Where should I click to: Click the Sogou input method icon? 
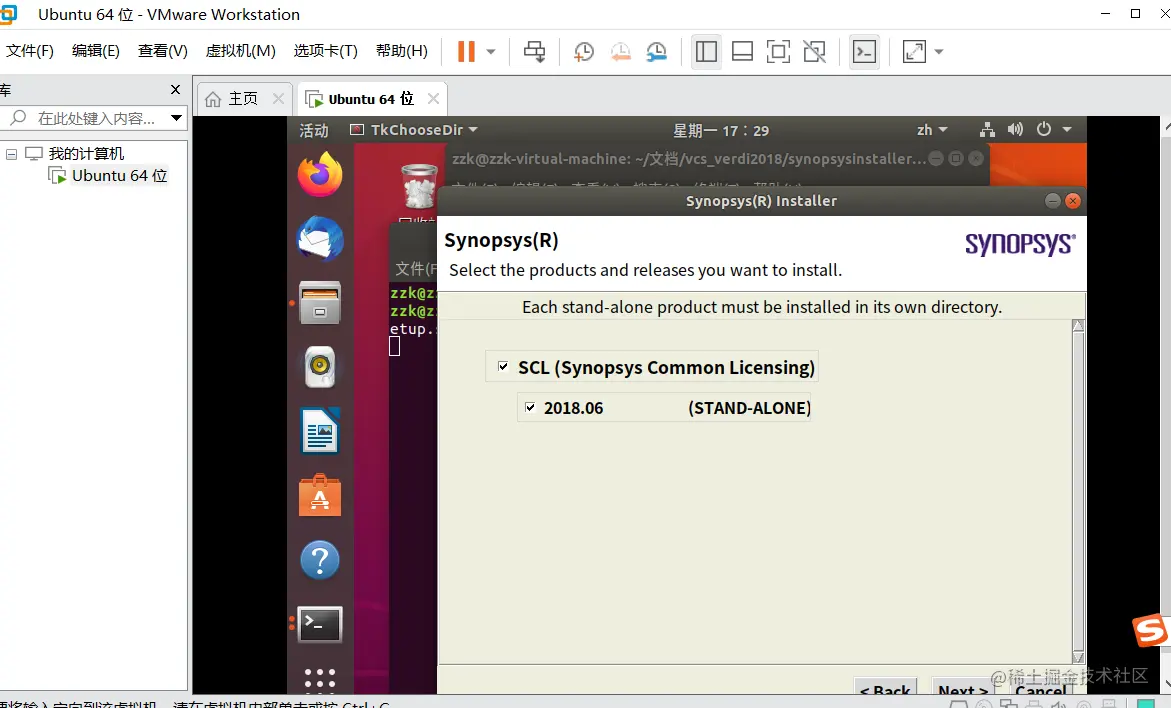click(1150, 631)
